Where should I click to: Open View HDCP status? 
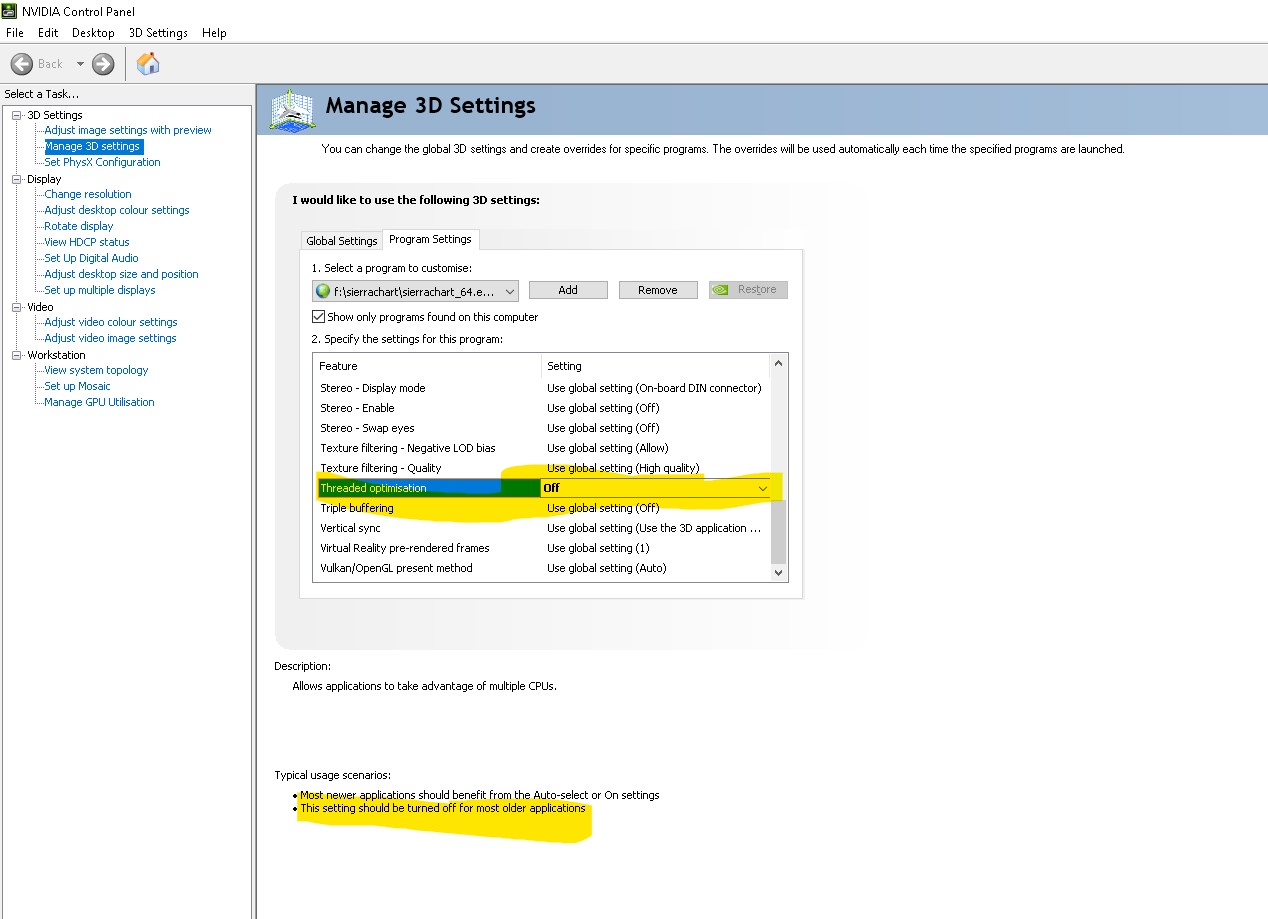point(87,242)
